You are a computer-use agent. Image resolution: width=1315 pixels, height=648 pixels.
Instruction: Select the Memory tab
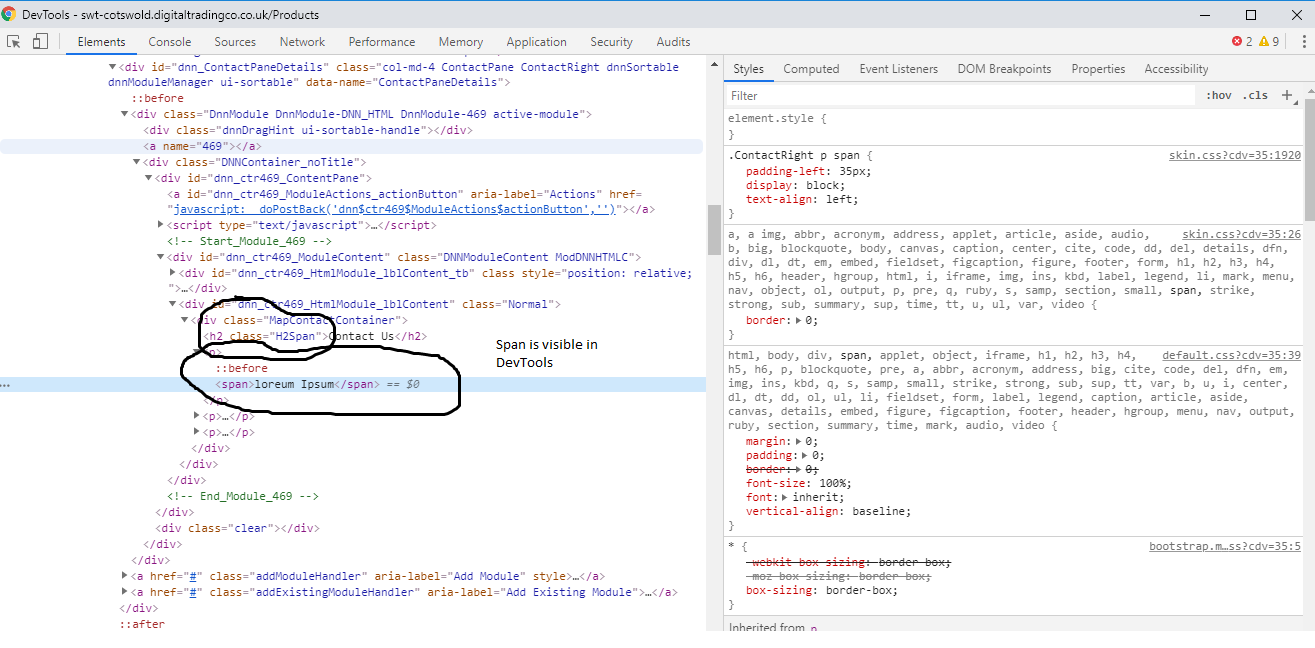(x=461, y=42)
